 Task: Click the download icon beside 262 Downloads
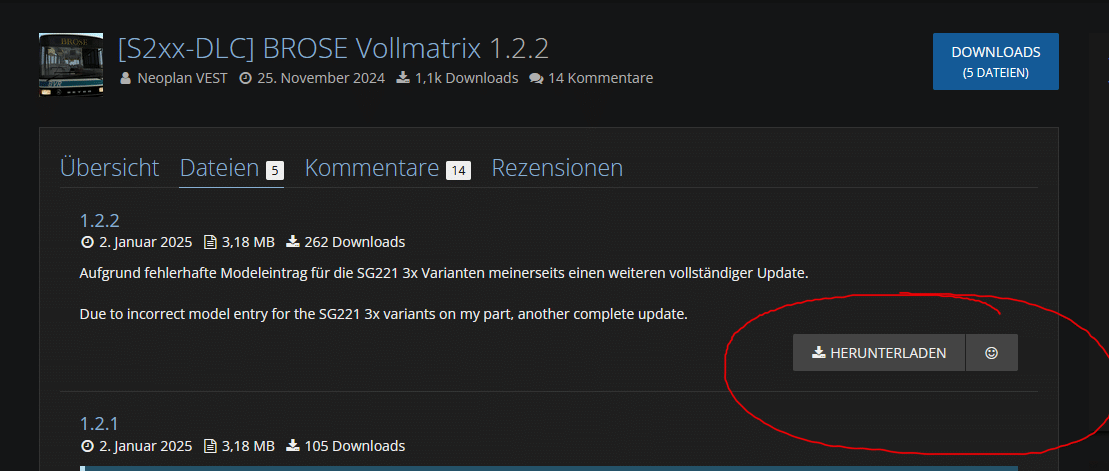coord(293,242)
